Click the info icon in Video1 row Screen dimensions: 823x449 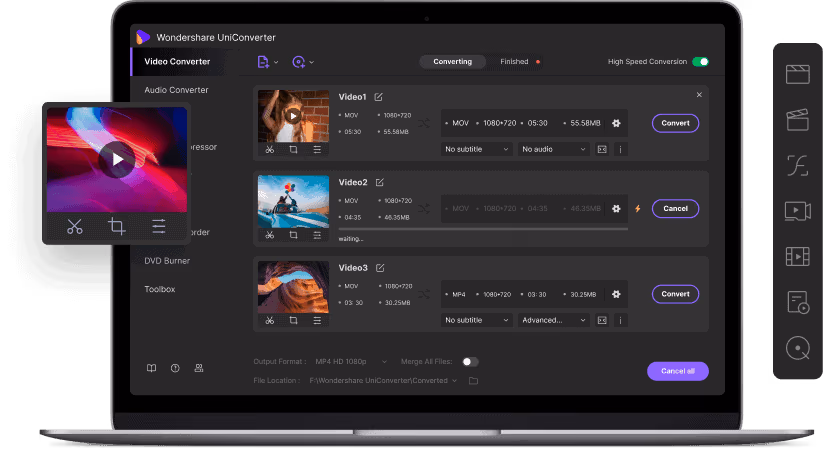pos(620,149)
